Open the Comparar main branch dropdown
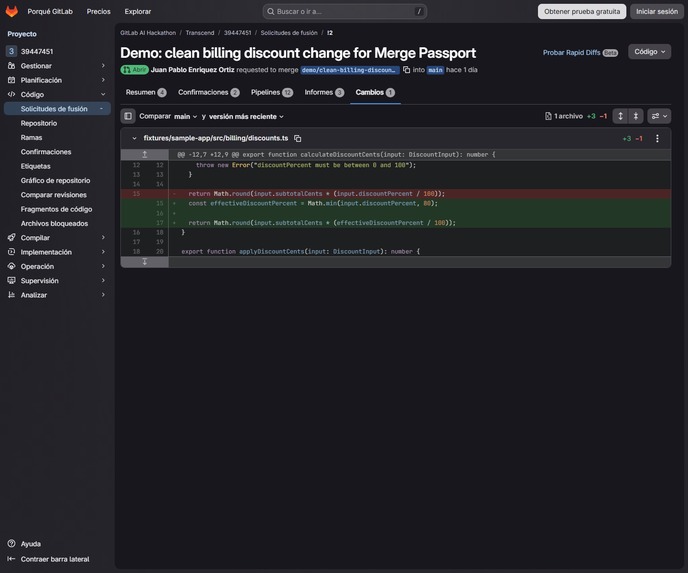 point(186,117)
